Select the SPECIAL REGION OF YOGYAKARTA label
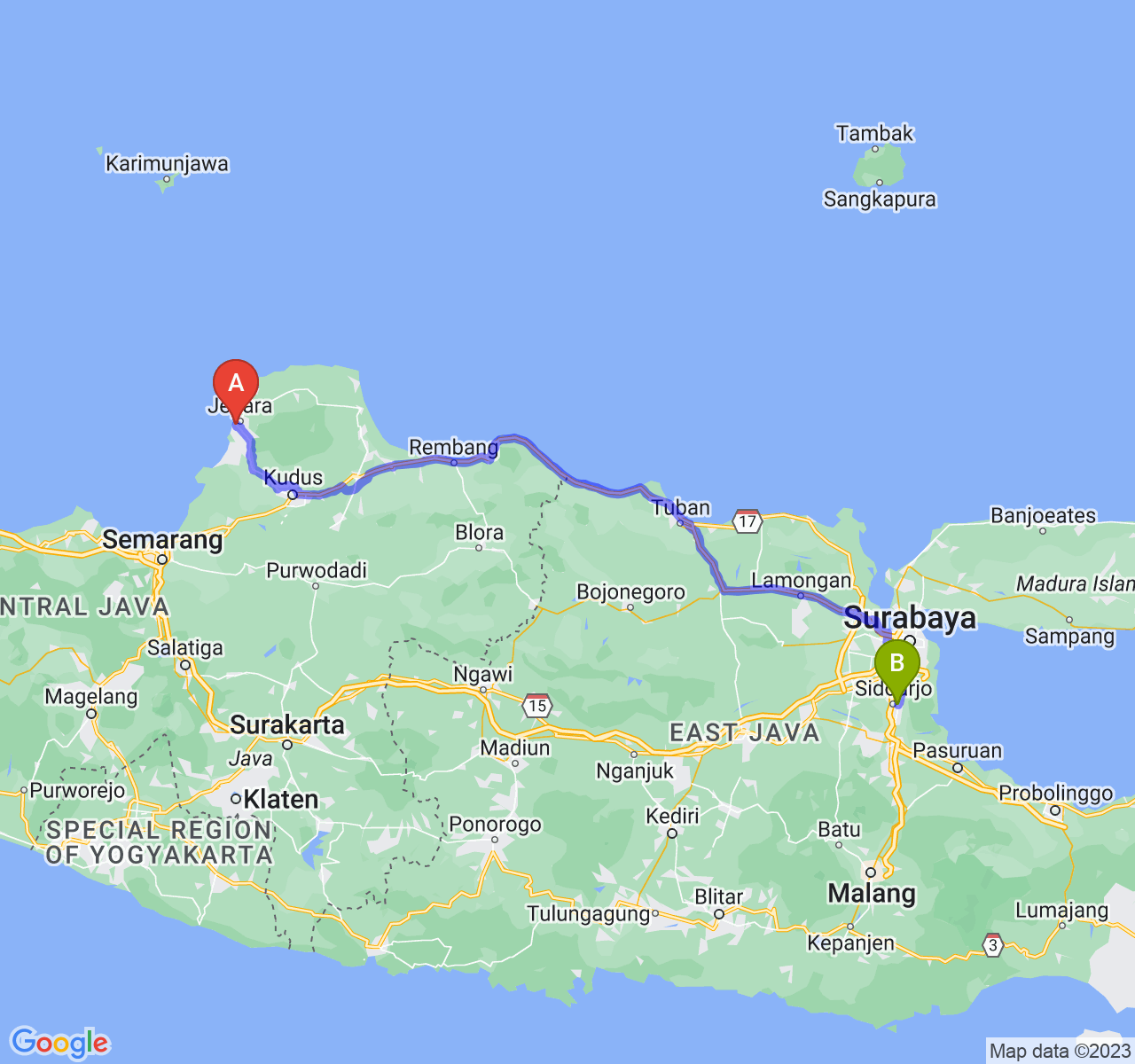The image size is (1135, 1064). click(x=160, y=842)
